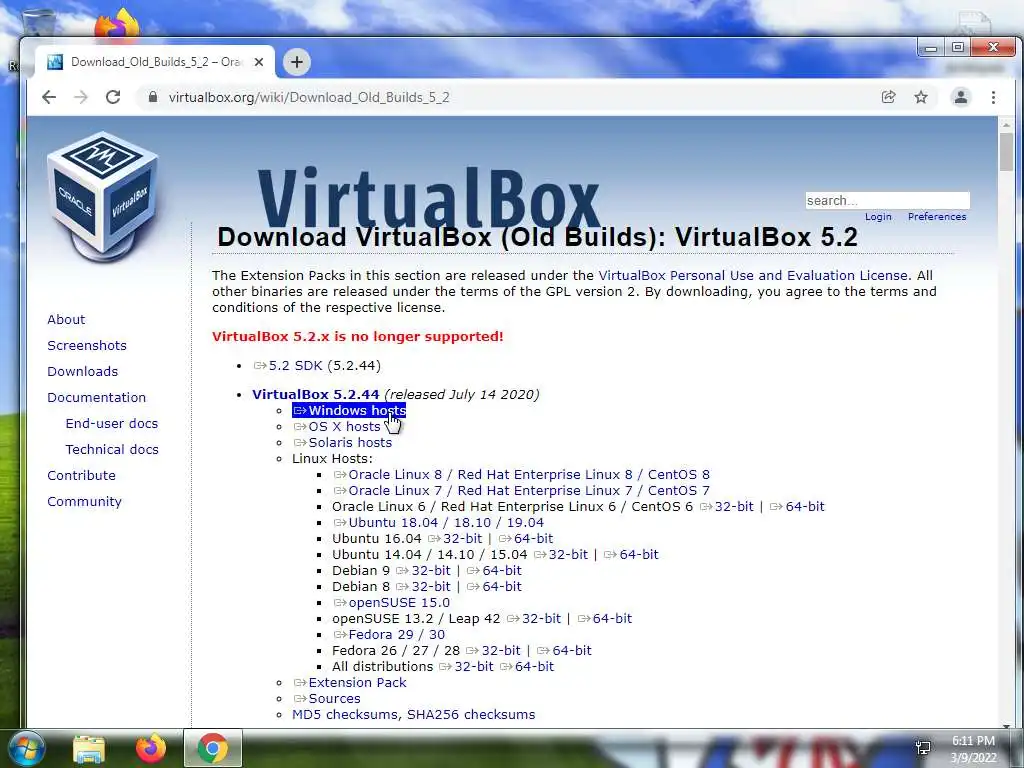Open MD5 checksums link
1024x768 pixels.
point(344,714)
